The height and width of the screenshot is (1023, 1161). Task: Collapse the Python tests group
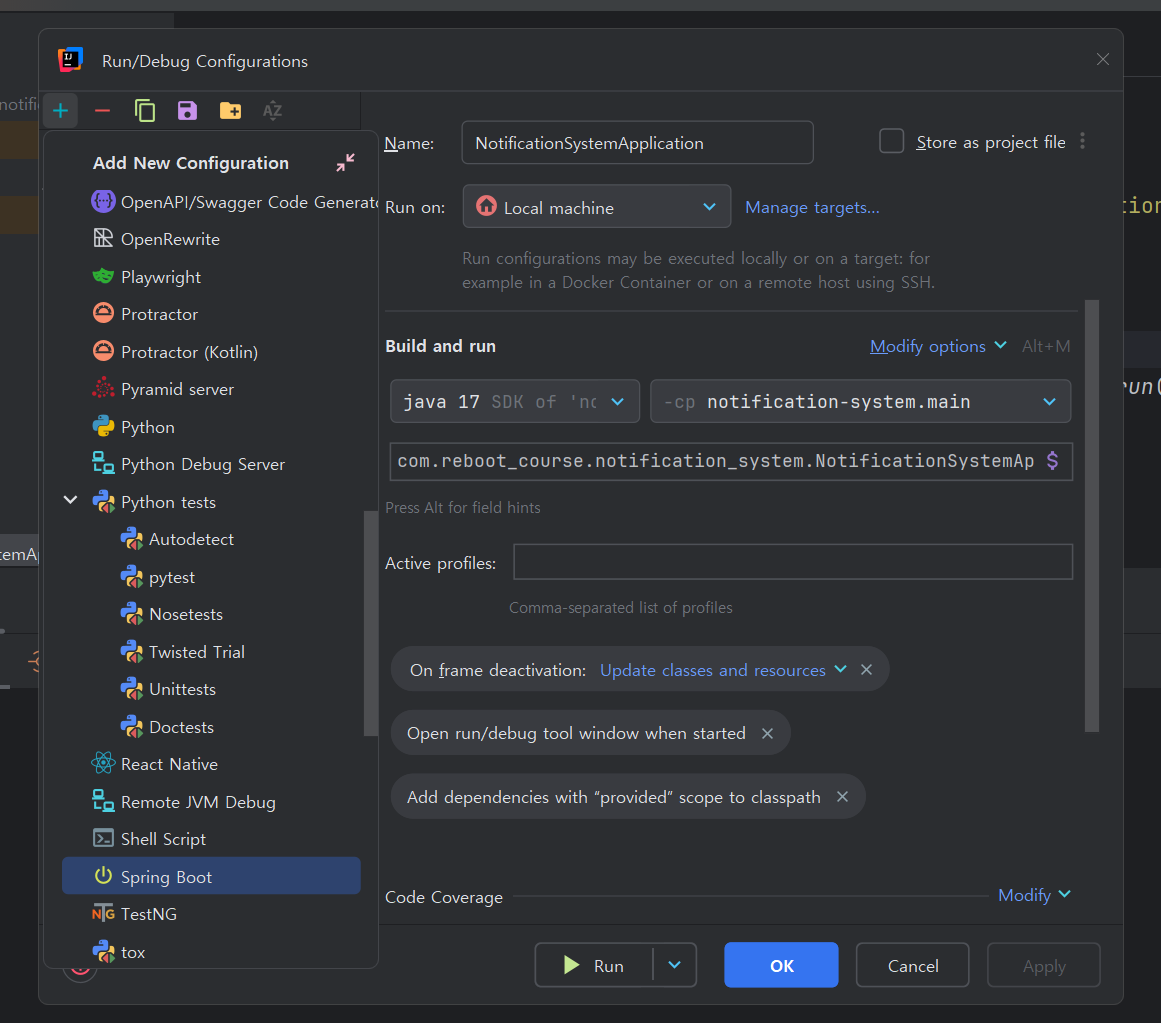tap(70, 501)
